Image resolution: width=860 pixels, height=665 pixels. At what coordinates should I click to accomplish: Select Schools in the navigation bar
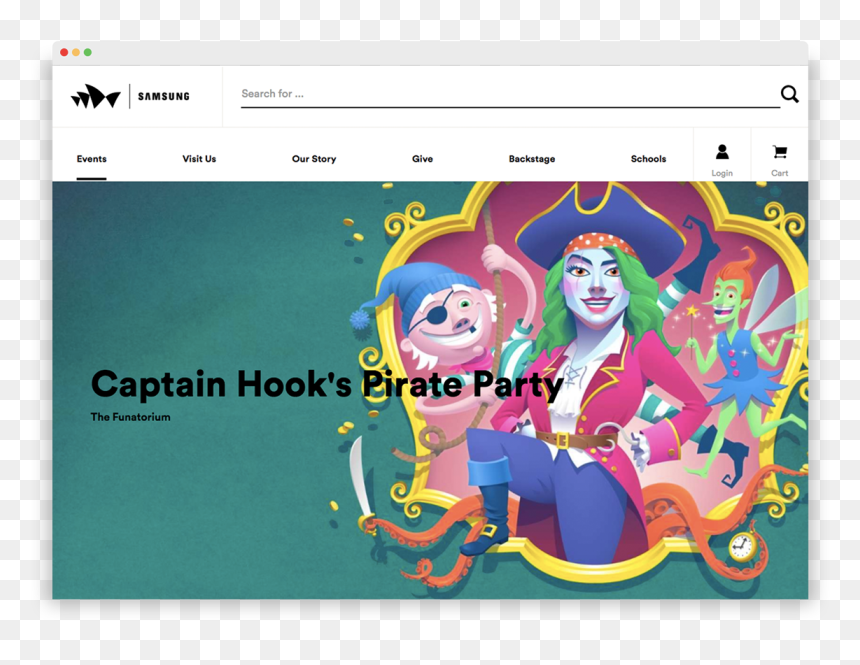click(x=648, y=159)
